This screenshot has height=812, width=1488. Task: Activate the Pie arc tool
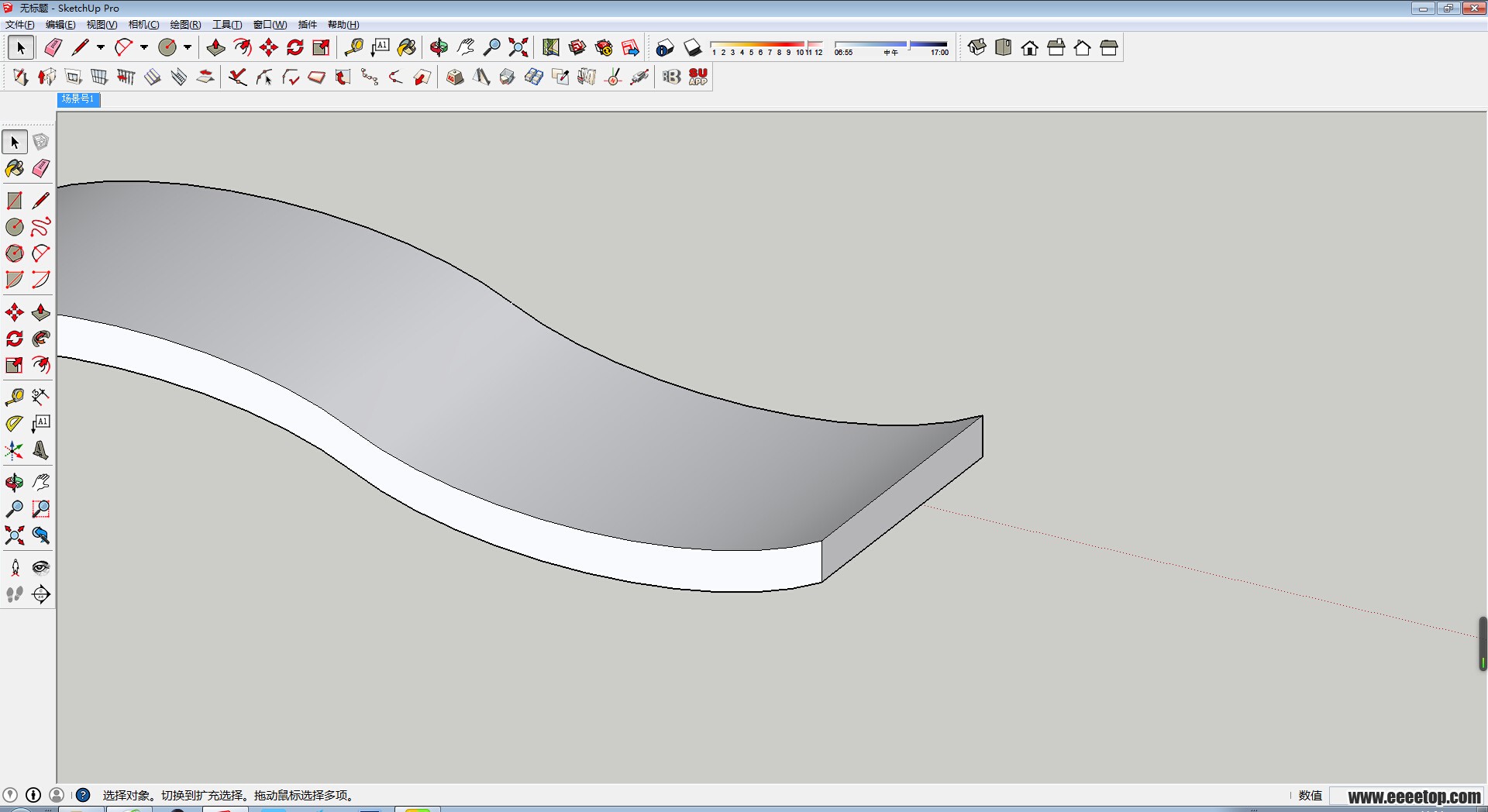tap(15, 280)
